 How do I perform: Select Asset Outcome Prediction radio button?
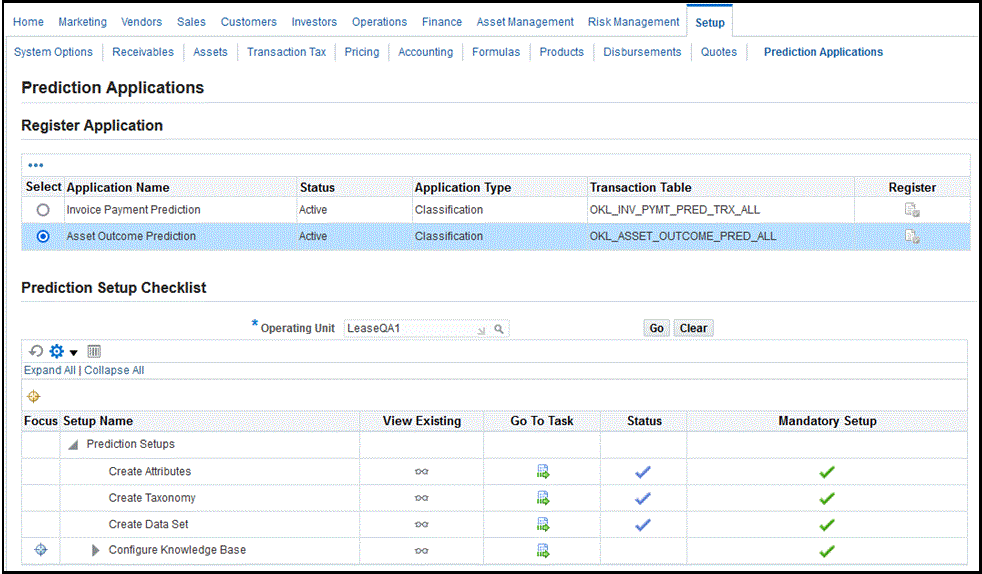pyautogui.click(x=43, y=236)
